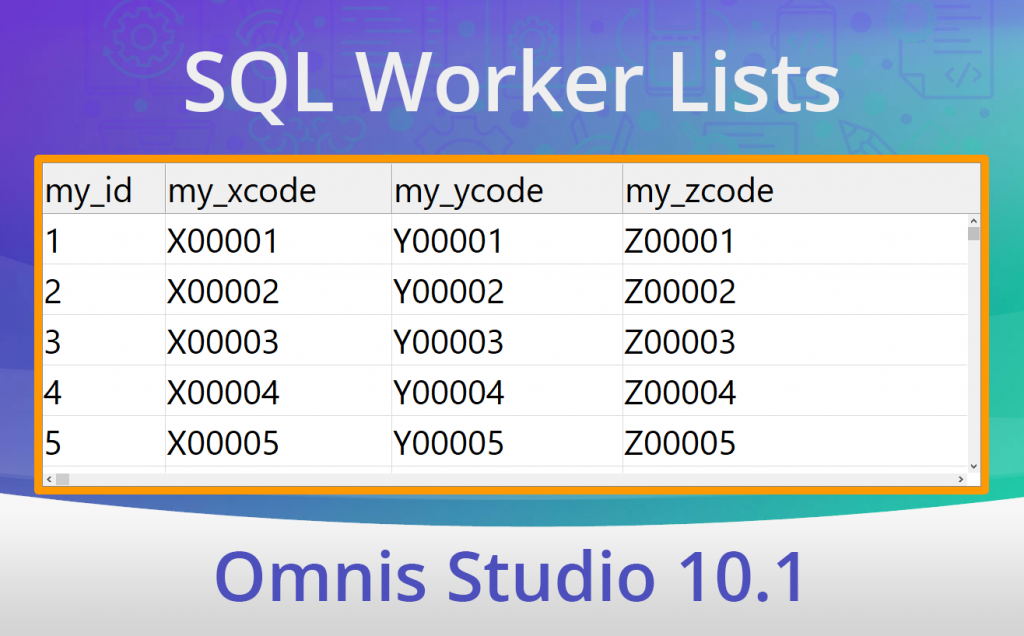Click the horizontal scrollbar left arrow
The height and width of the screenshot is (636, 1024).
[x=49, y=479]
